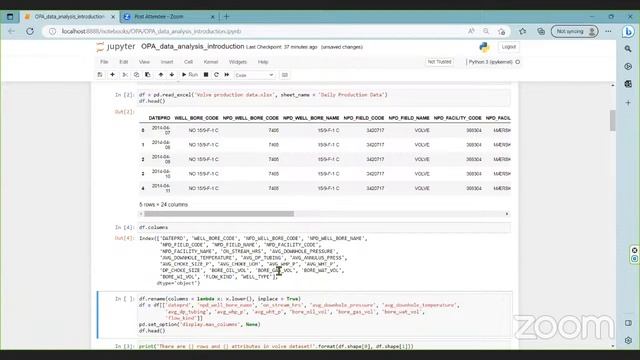
Task: Click the Not Trusted notebook button
Action: [x=439, y=62]
